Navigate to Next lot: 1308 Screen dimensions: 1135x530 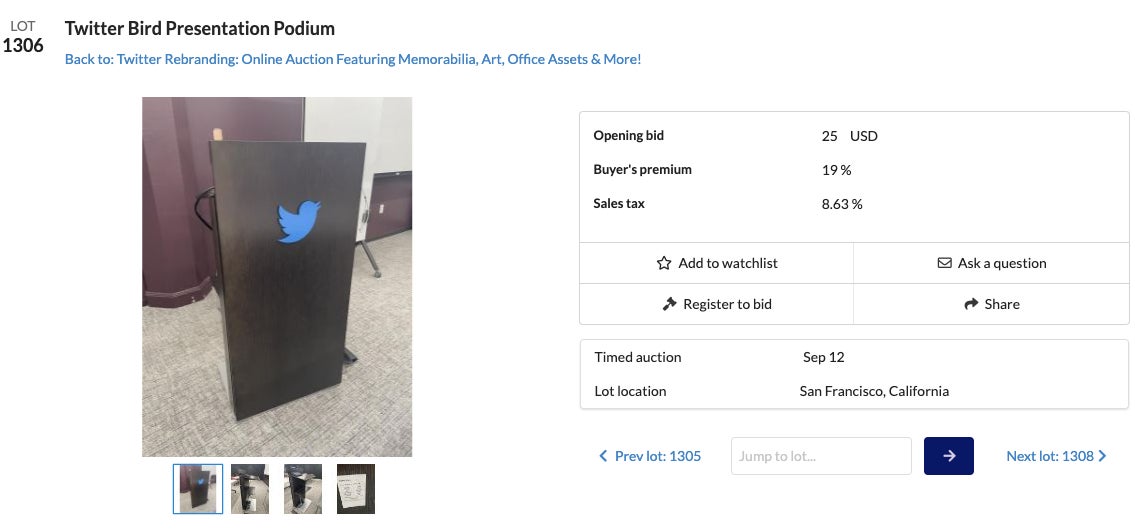click(x=1050, y=457)
